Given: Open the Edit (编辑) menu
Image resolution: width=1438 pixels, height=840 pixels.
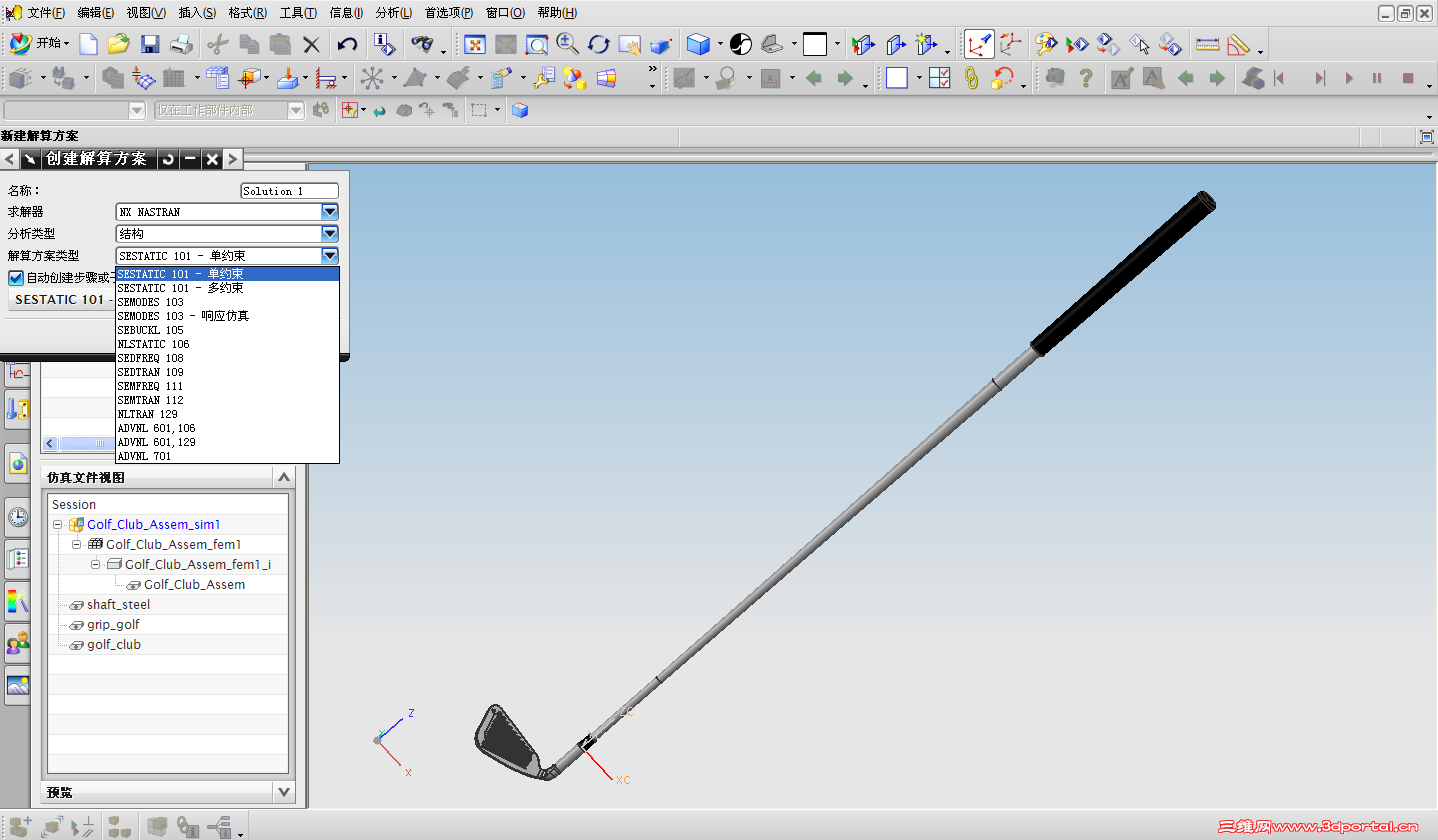Looking at the screenshot, I should click(x=96, y=13).
